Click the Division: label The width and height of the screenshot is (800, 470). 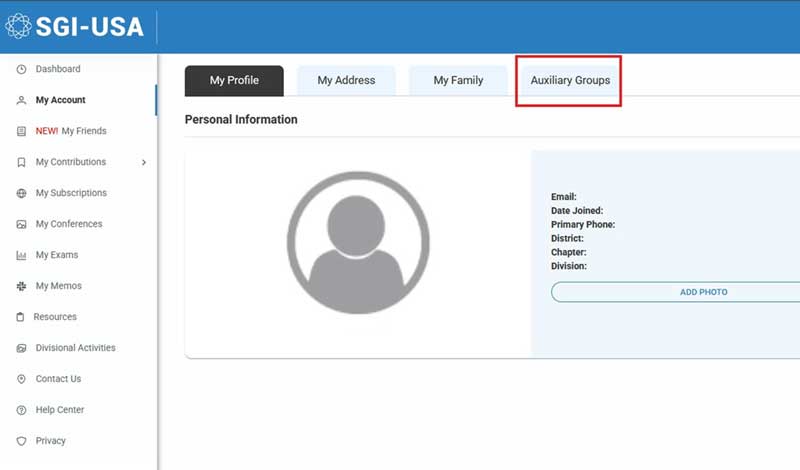coord(569,266)
